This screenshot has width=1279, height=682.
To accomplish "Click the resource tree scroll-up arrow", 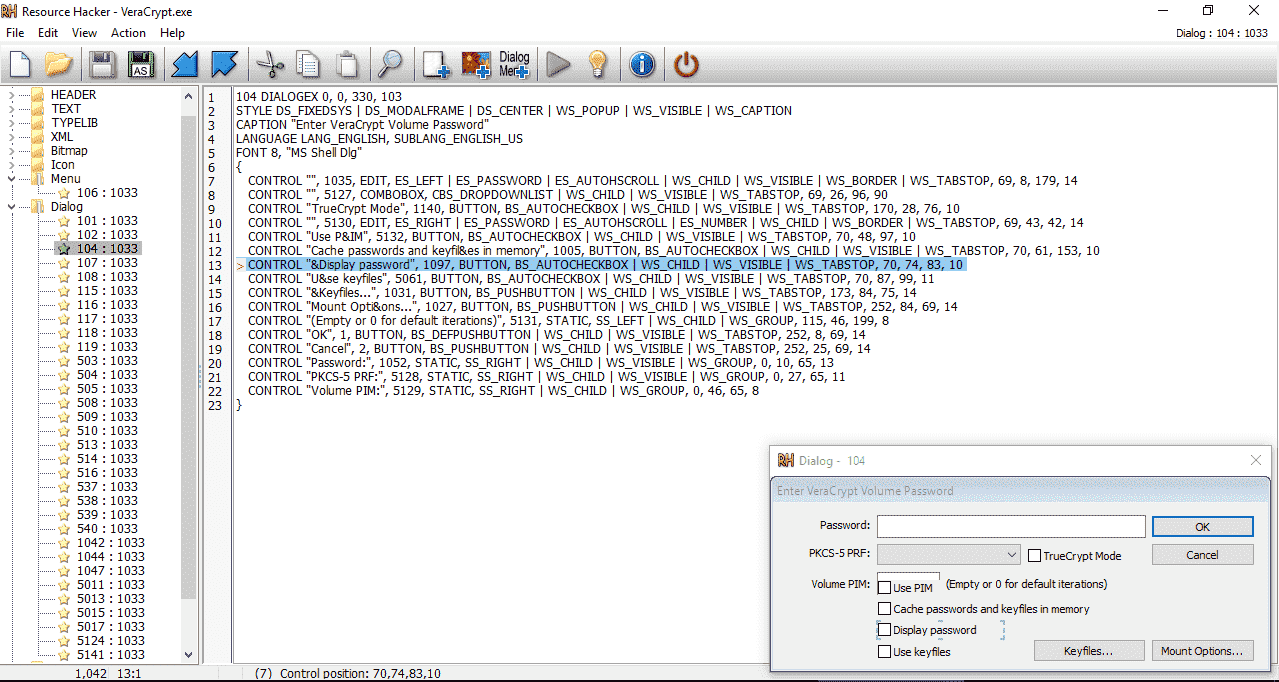I will tap(189, 96).
